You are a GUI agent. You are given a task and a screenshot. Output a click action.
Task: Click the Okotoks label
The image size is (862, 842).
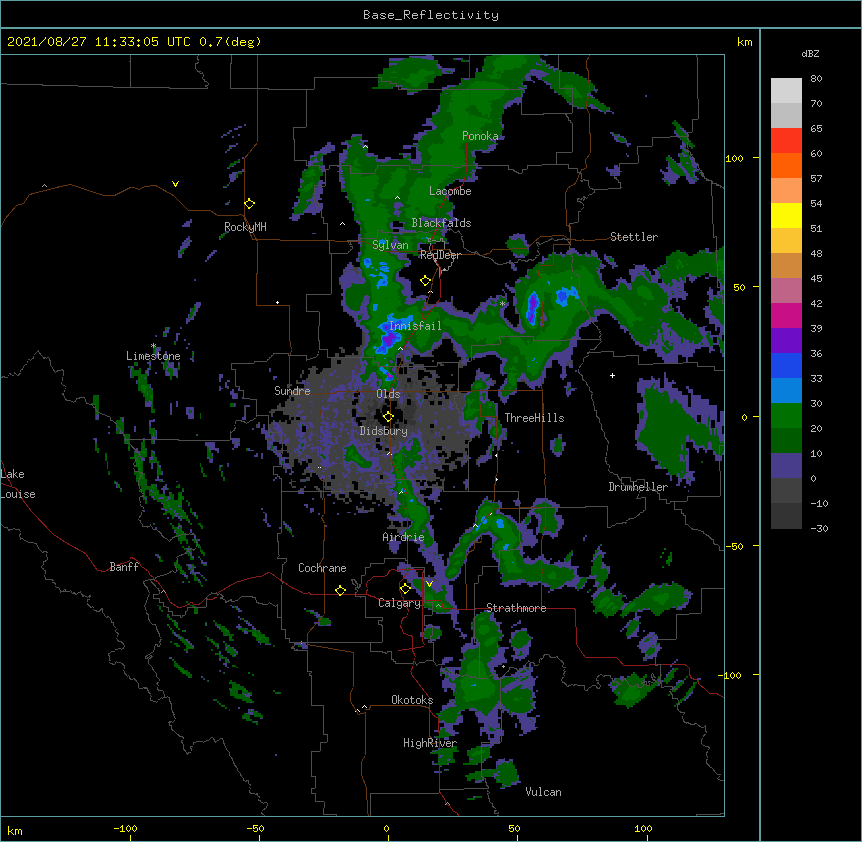(x=412, y=700)
